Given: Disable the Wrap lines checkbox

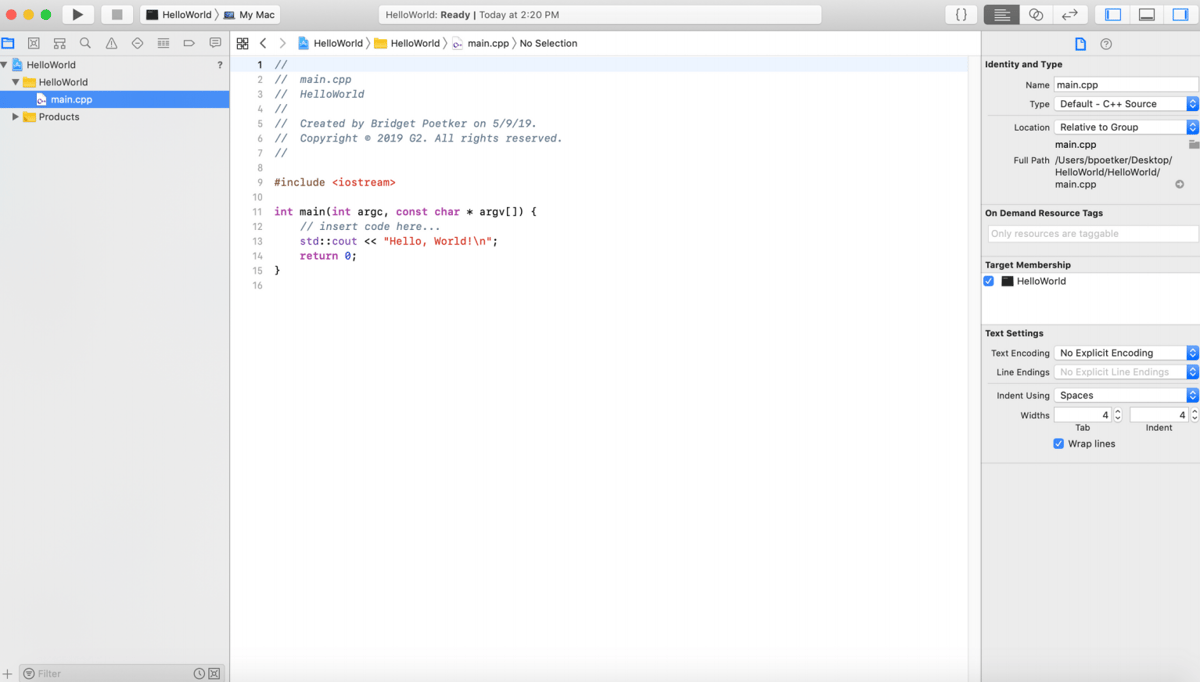Looking at the screenshot, I should [1058, 444].
